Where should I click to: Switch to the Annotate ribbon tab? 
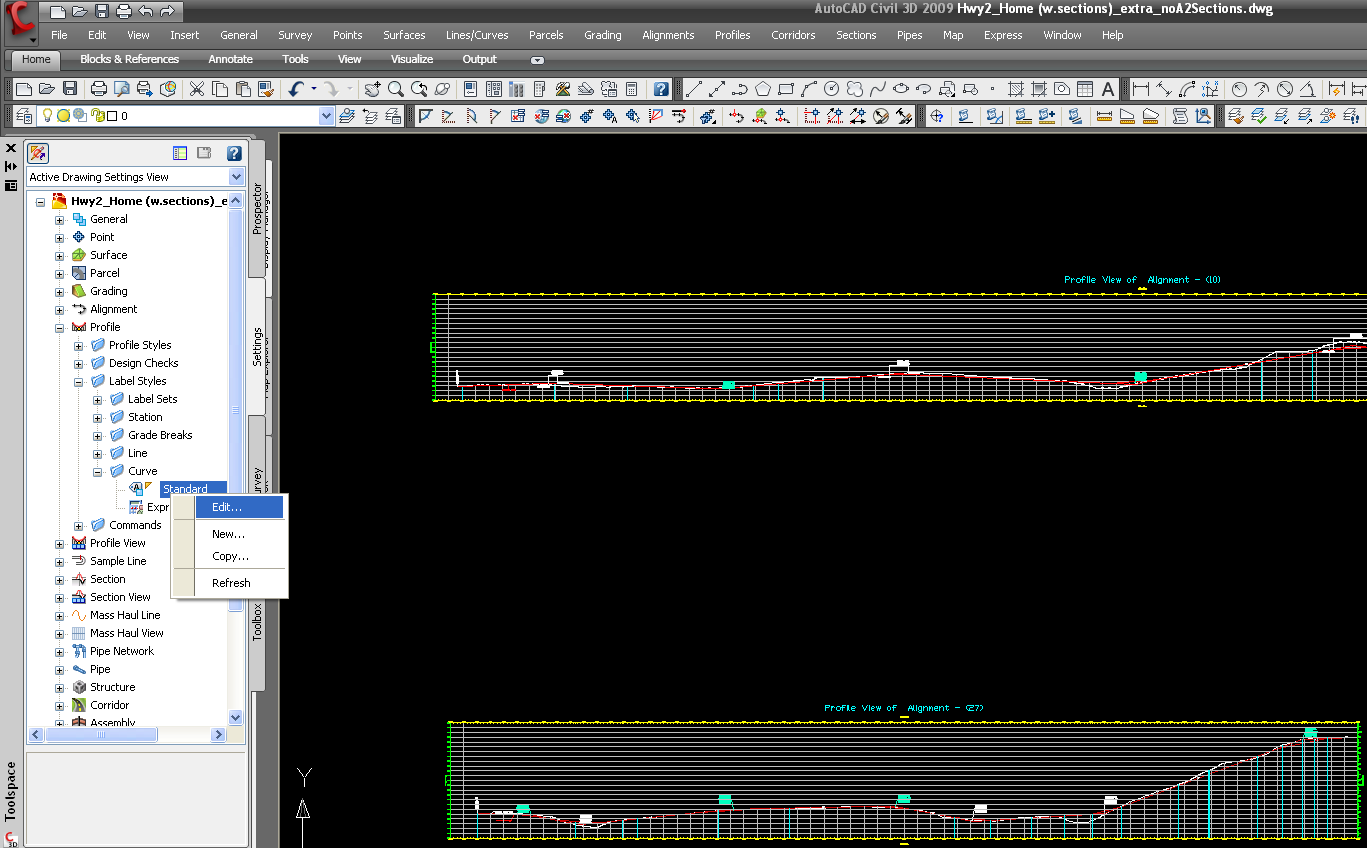[230, 59]
